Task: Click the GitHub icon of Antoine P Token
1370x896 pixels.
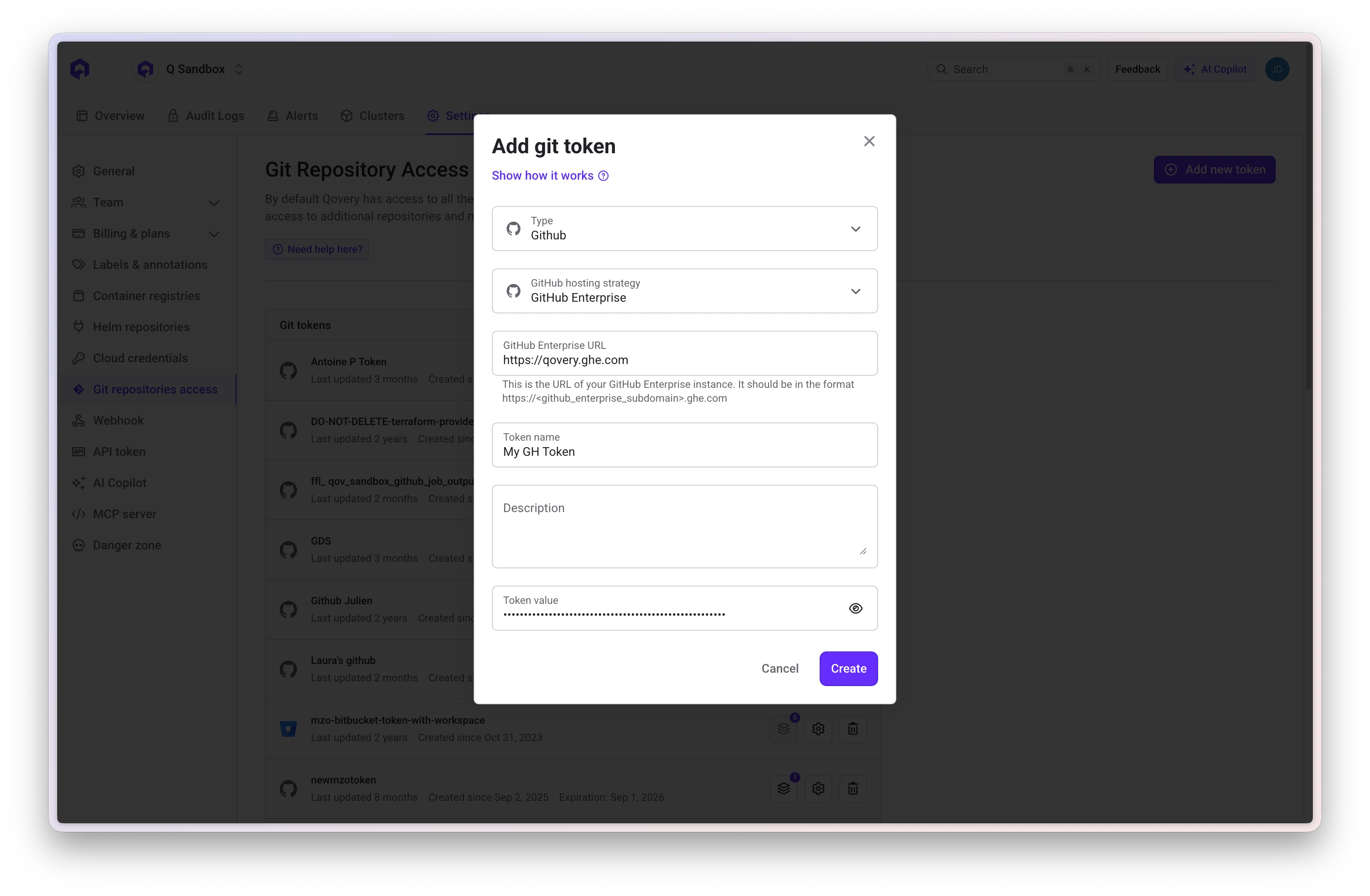Action: [x=288, y=370]
